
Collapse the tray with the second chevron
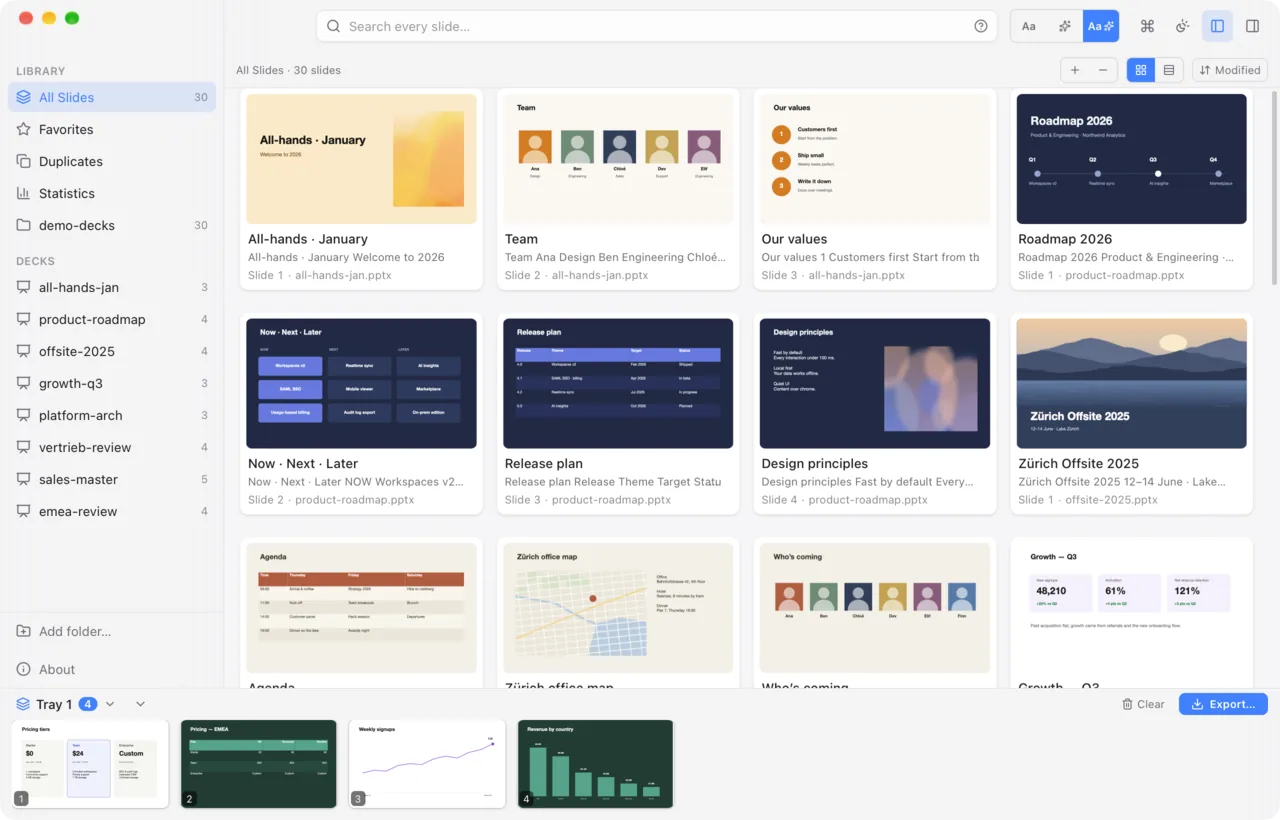click(x=140, y=704)
